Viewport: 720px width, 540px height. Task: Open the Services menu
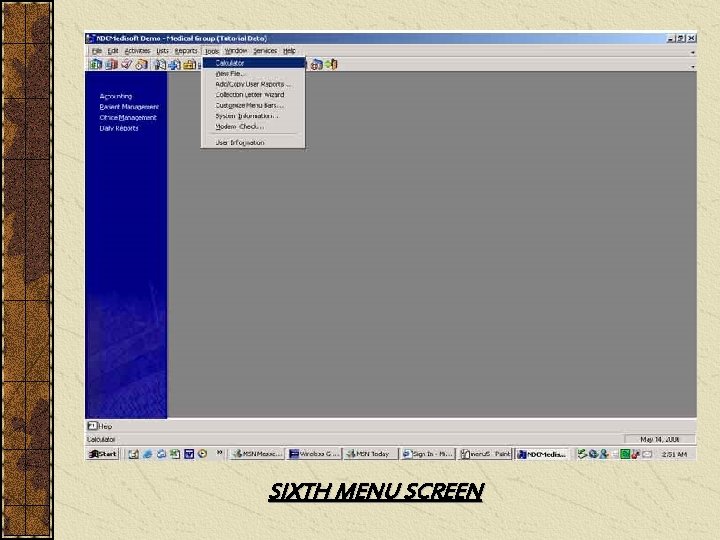(265, 51)
